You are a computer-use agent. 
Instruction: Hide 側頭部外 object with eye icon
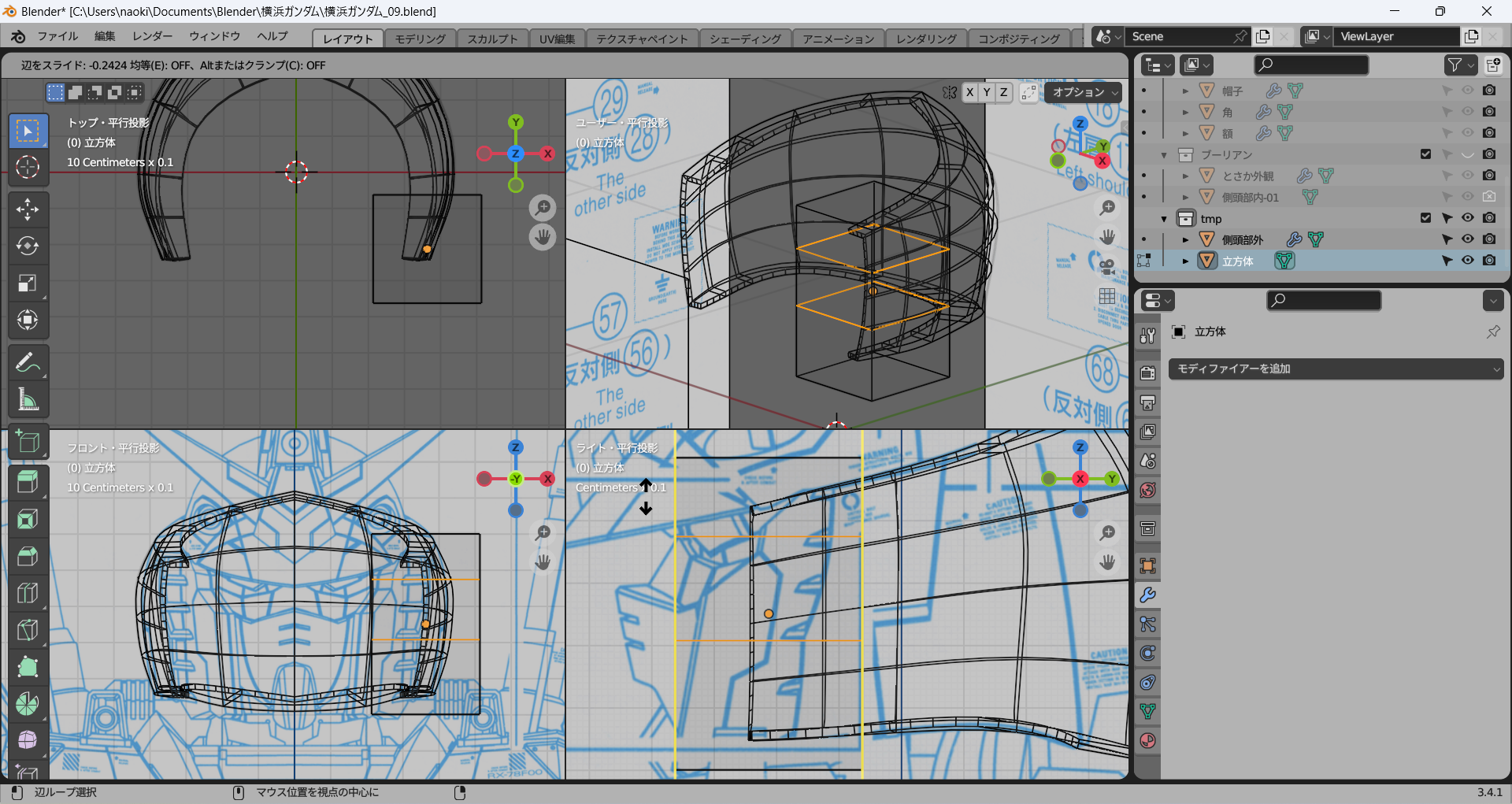coord(1468,239)
